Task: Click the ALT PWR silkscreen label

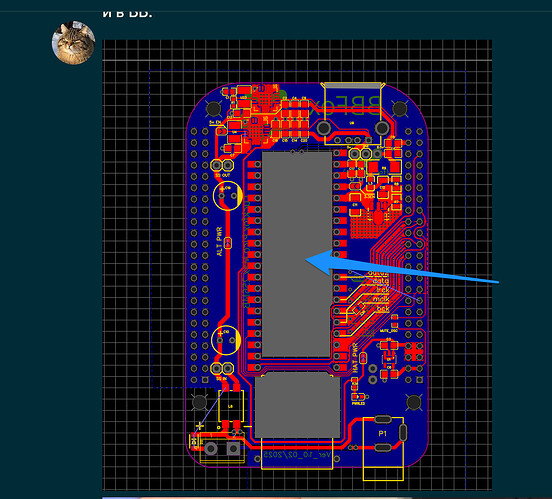Action: [x=219, y=241]
